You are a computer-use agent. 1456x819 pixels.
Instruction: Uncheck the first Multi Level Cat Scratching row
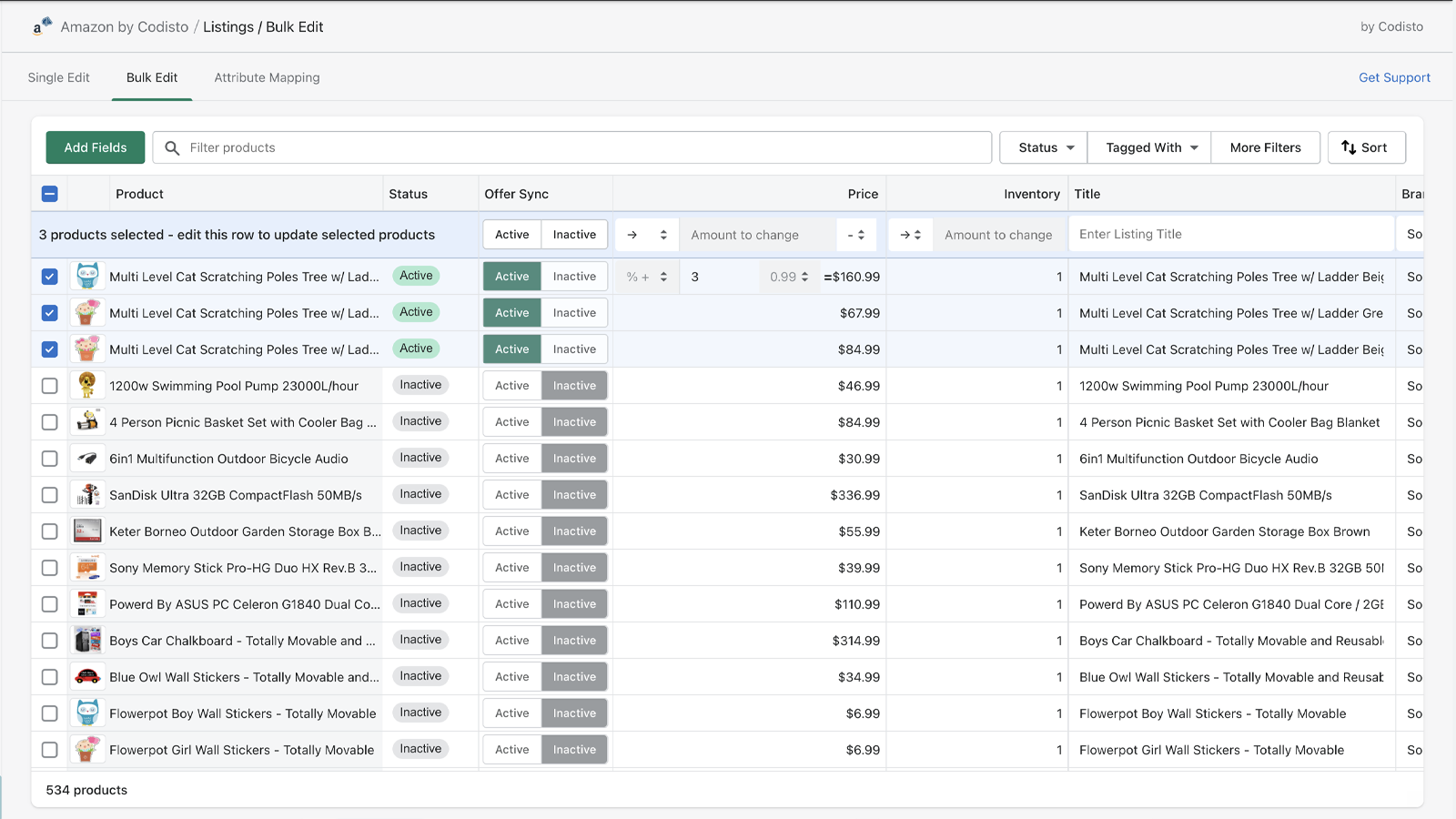(50, 277)
